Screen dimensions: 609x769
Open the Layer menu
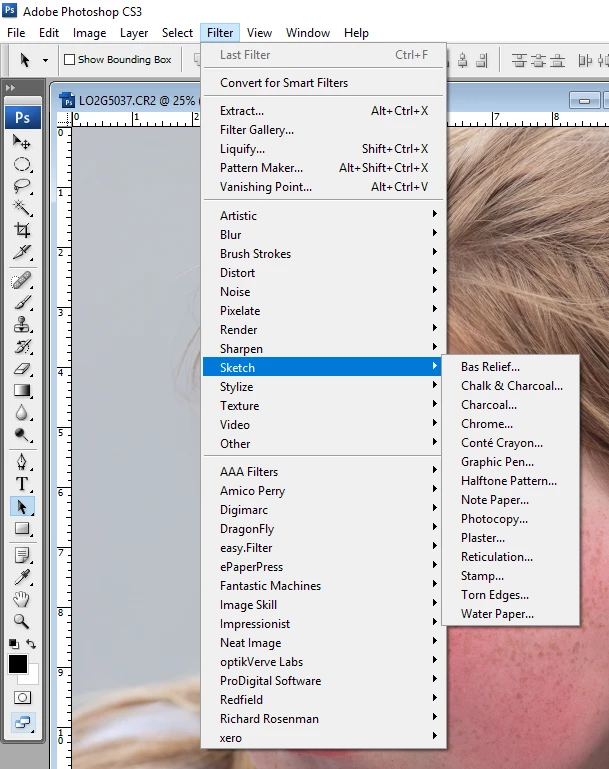pyautogui.click(x=134, y=33)
